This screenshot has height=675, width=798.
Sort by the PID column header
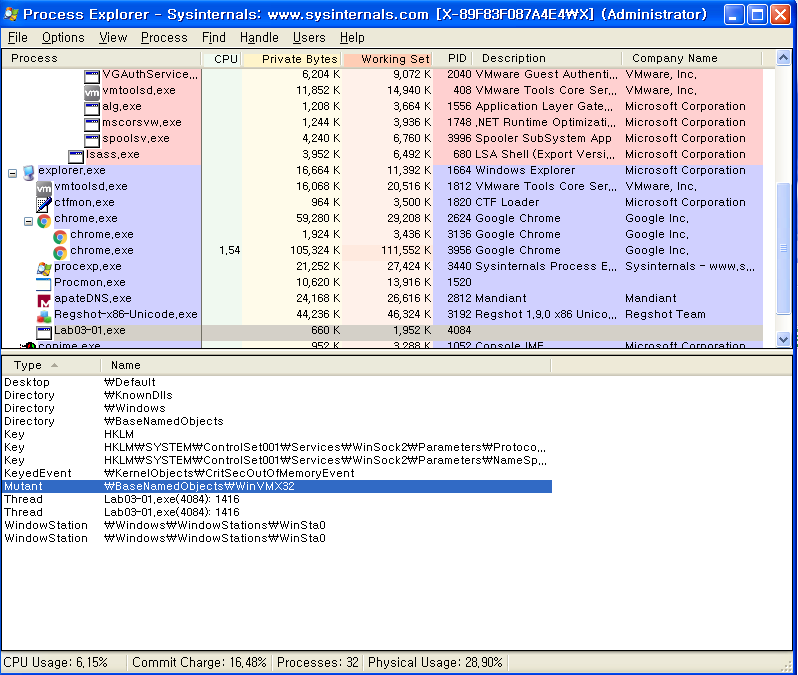coord(454,59)
